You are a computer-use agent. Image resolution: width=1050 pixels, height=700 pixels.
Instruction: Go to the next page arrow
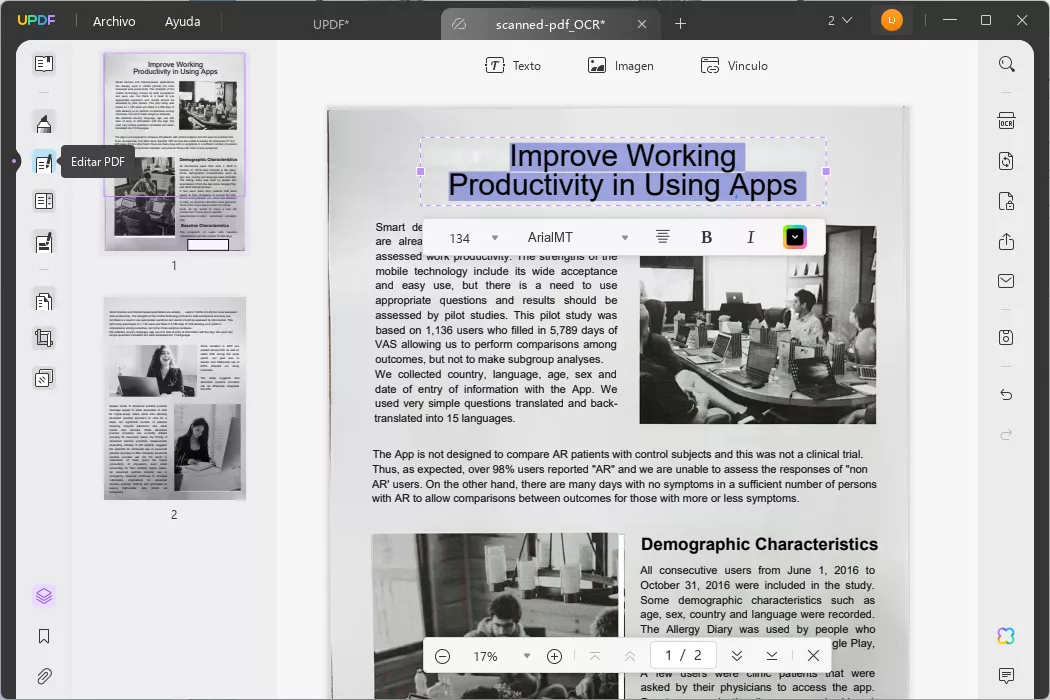[x=737, y=656]
